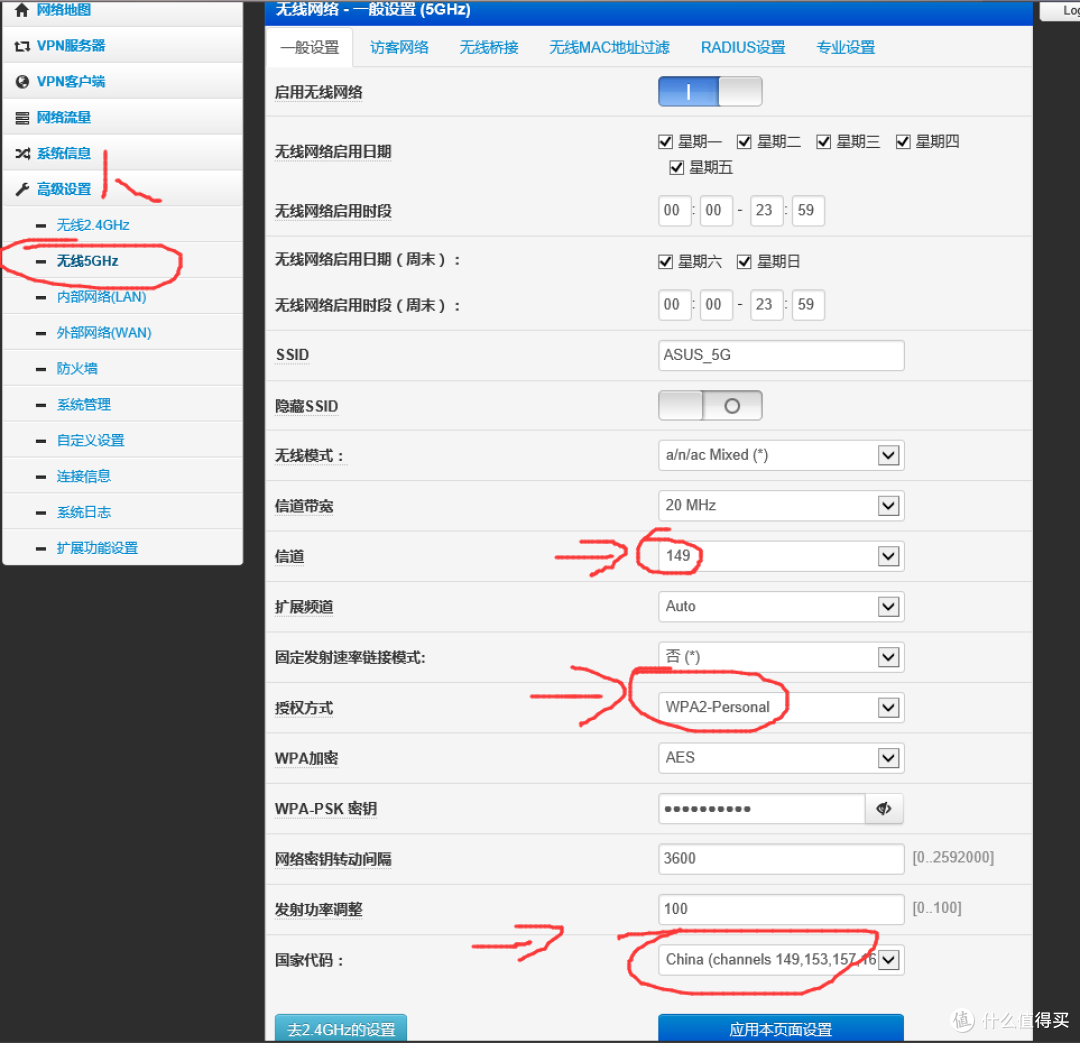1080x1043 pixels.
Task: Switch to the 访客网络 tab
Action: (399, 48)
